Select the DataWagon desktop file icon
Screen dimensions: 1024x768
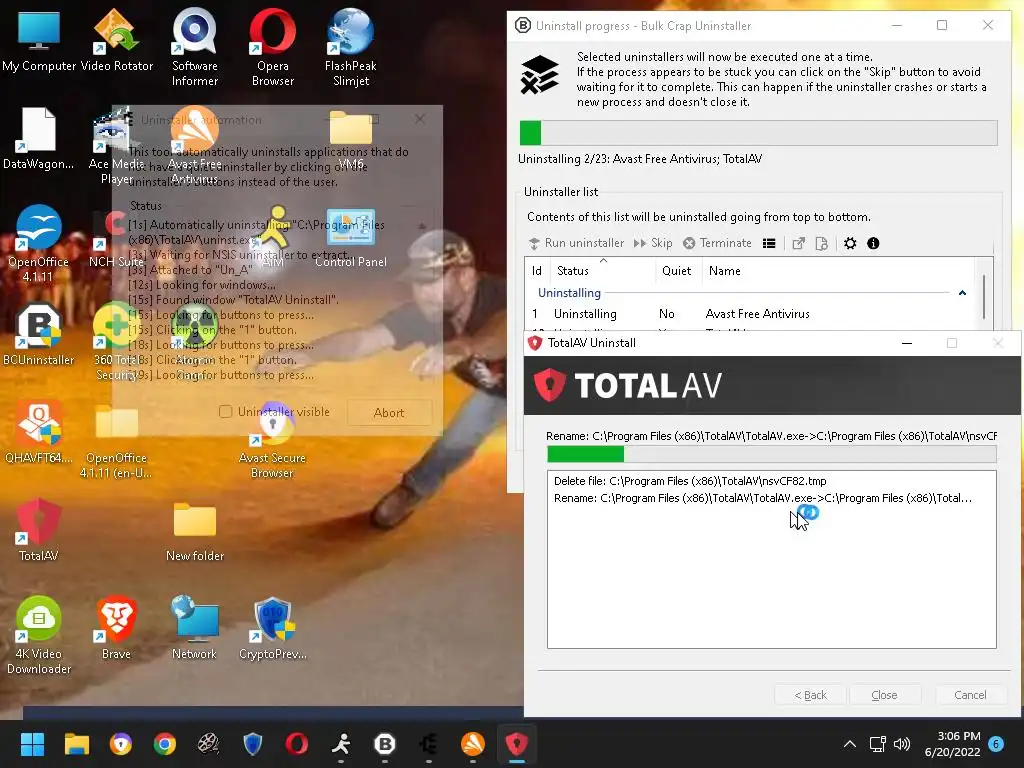(39, 138)
